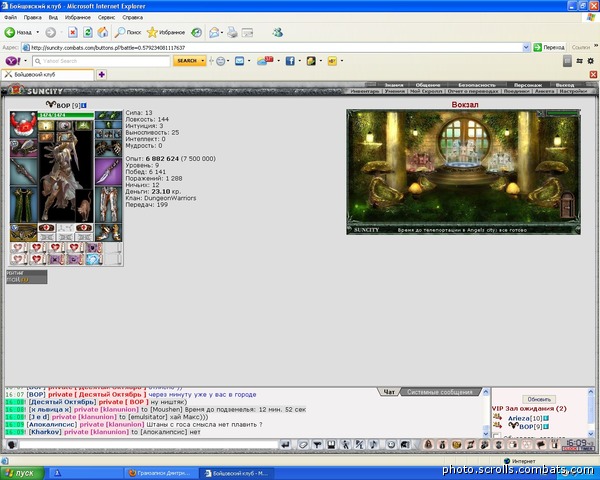Click the eraser clear chat icon

click(x=303, y=445)
